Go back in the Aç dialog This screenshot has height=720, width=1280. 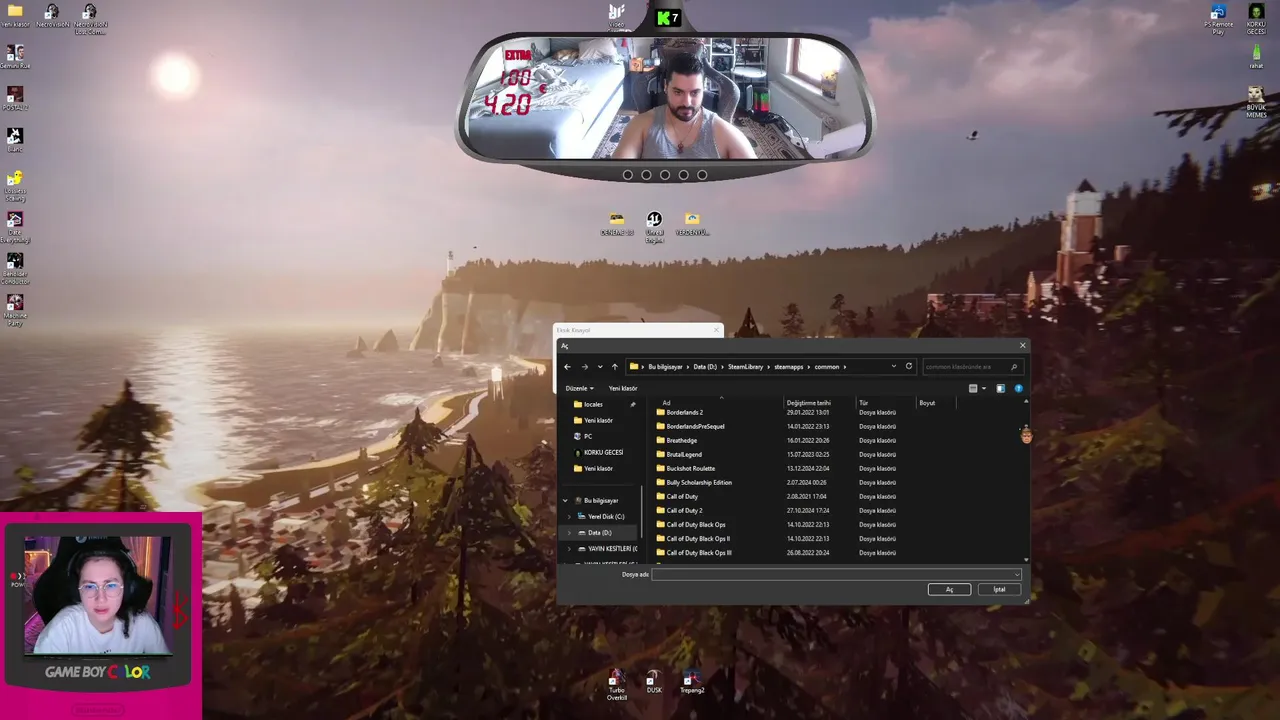(x=567, y=367)
